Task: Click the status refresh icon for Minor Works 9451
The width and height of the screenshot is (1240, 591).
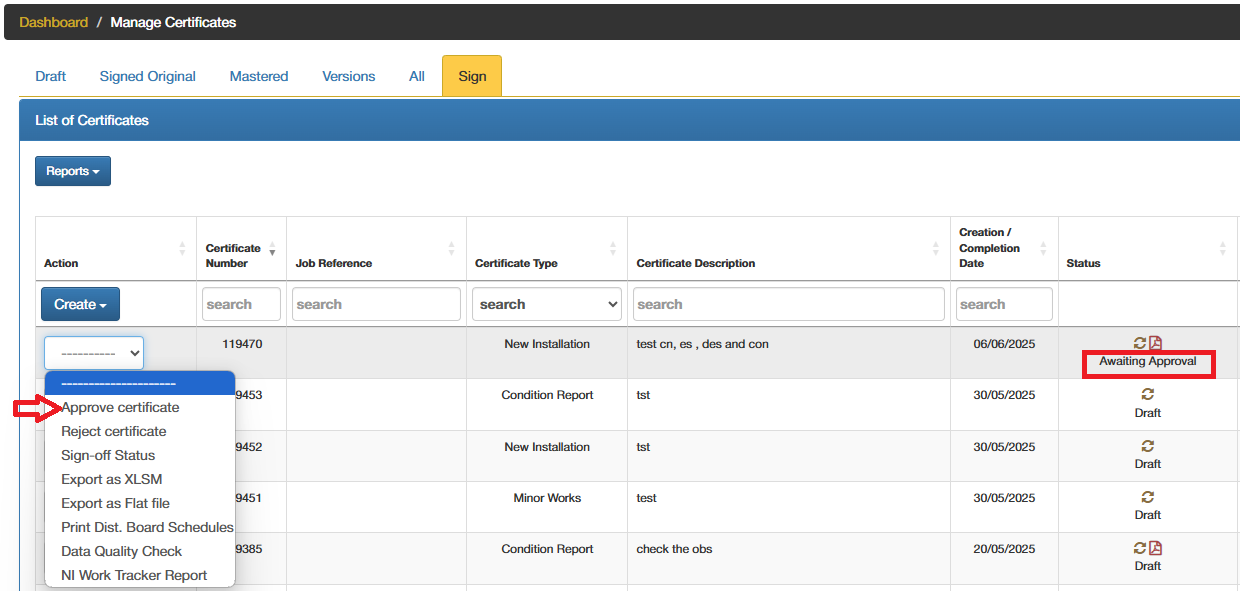Action: 1147,497
